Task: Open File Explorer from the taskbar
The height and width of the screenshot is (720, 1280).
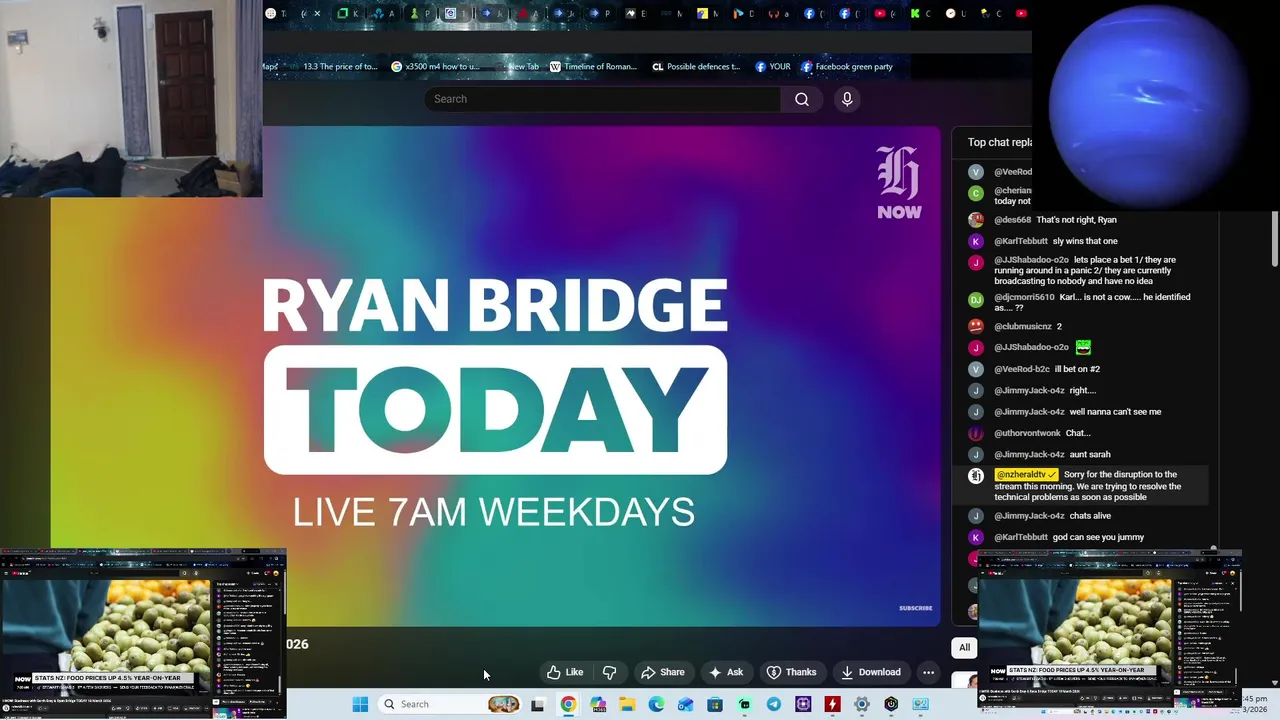Action: click(627, 704)
